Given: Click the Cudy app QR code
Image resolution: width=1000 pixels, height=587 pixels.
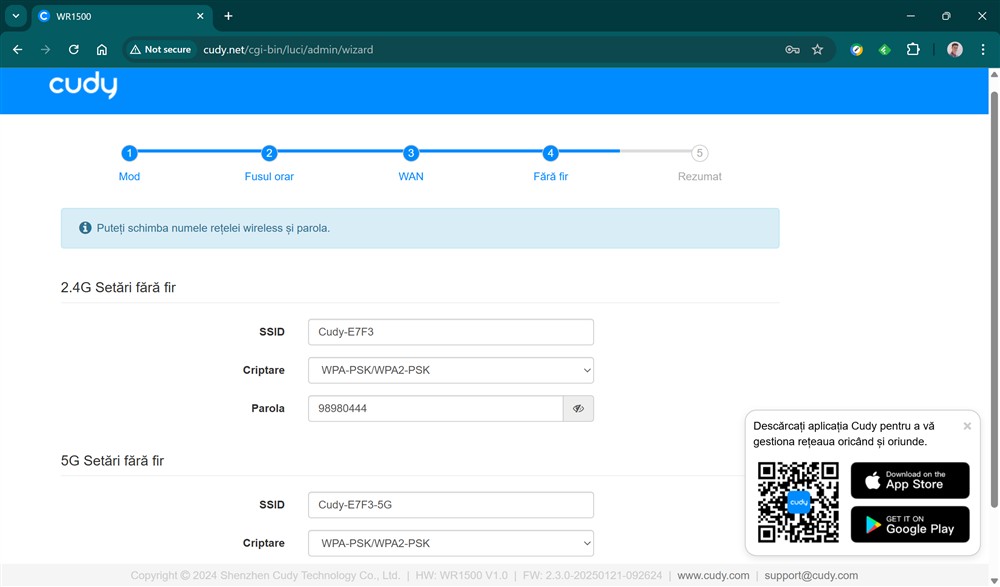Looking at the screenshot, I should 797,502.
